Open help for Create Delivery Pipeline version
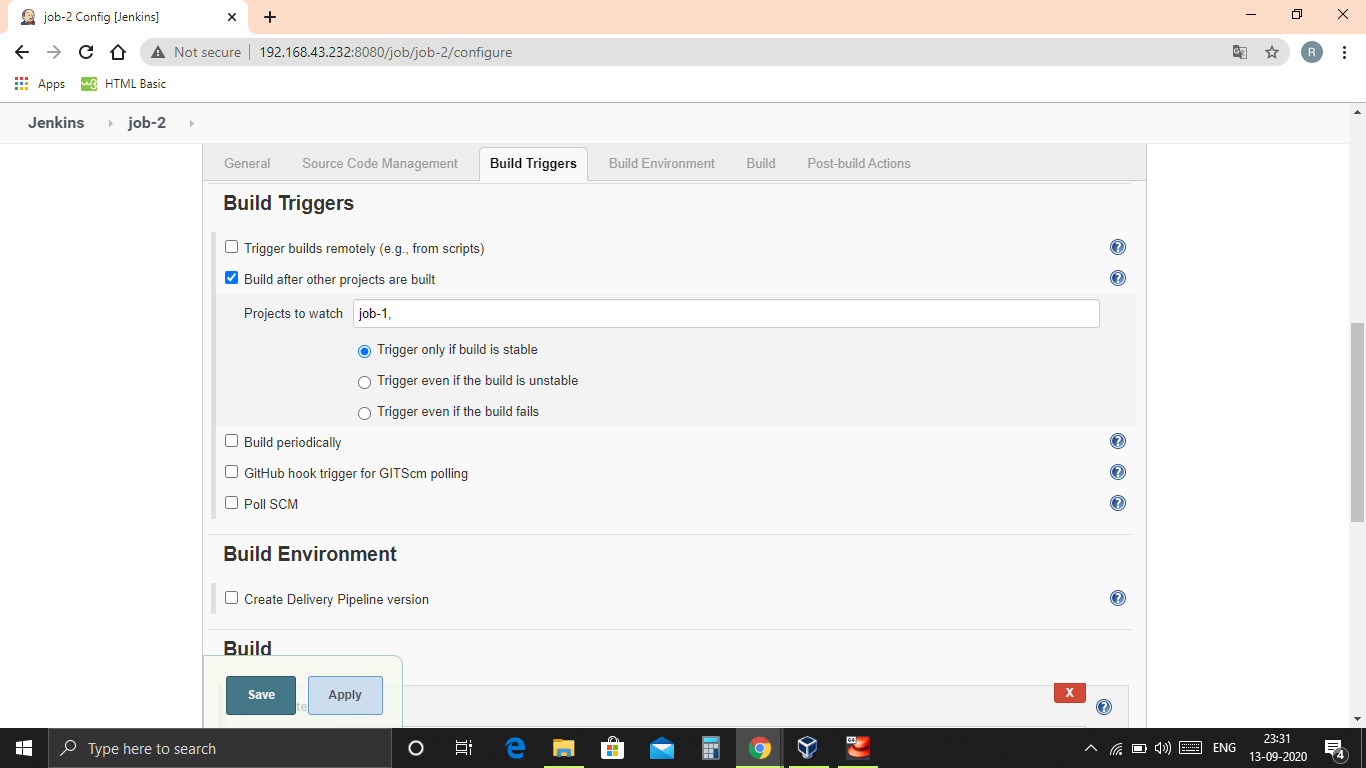The width and height of the screenshot is (1366, 768). click(1118, 598)
